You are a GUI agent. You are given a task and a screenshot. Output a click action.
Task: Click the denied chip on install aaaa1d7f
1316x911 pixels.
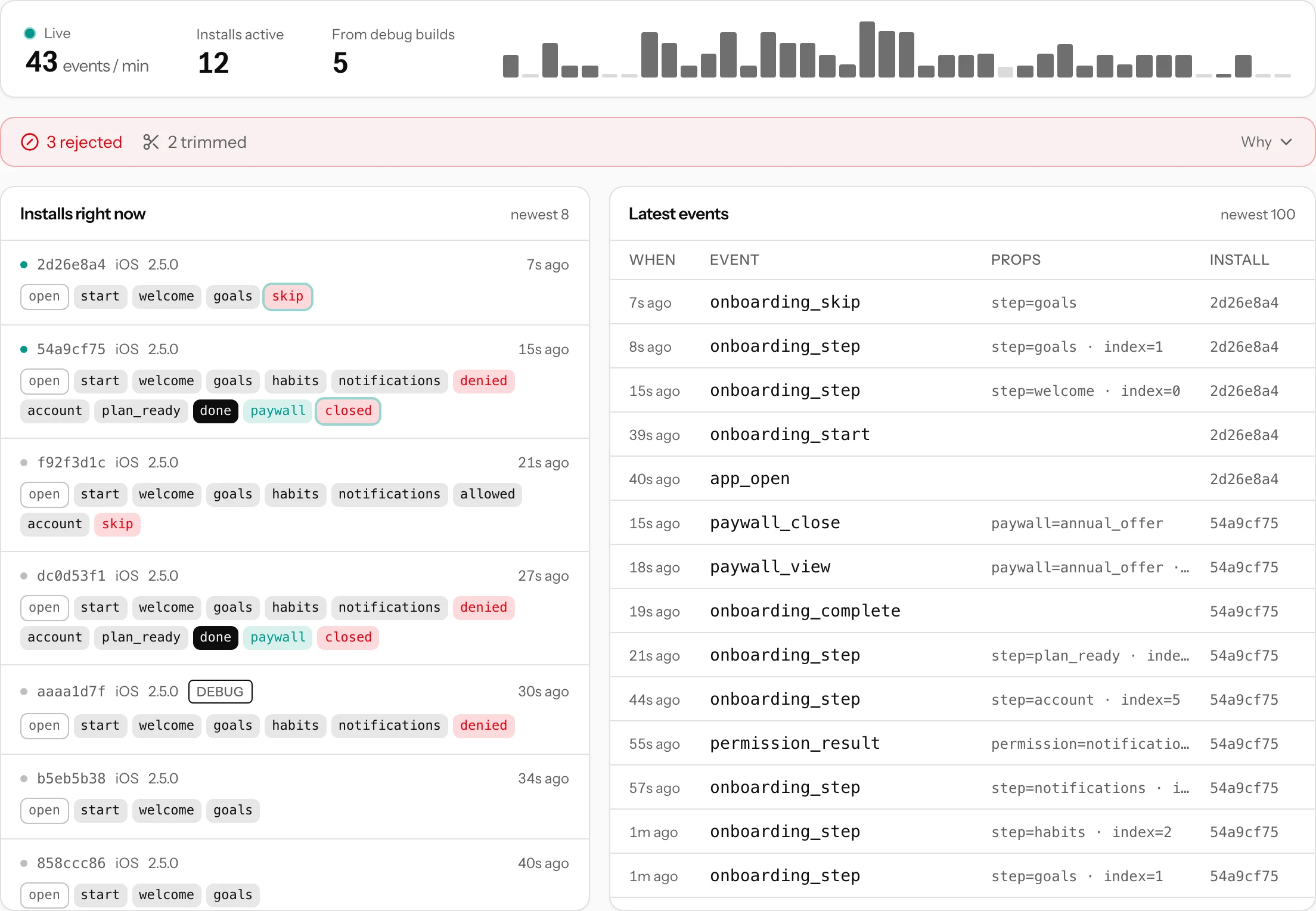[x=483, y=726]
